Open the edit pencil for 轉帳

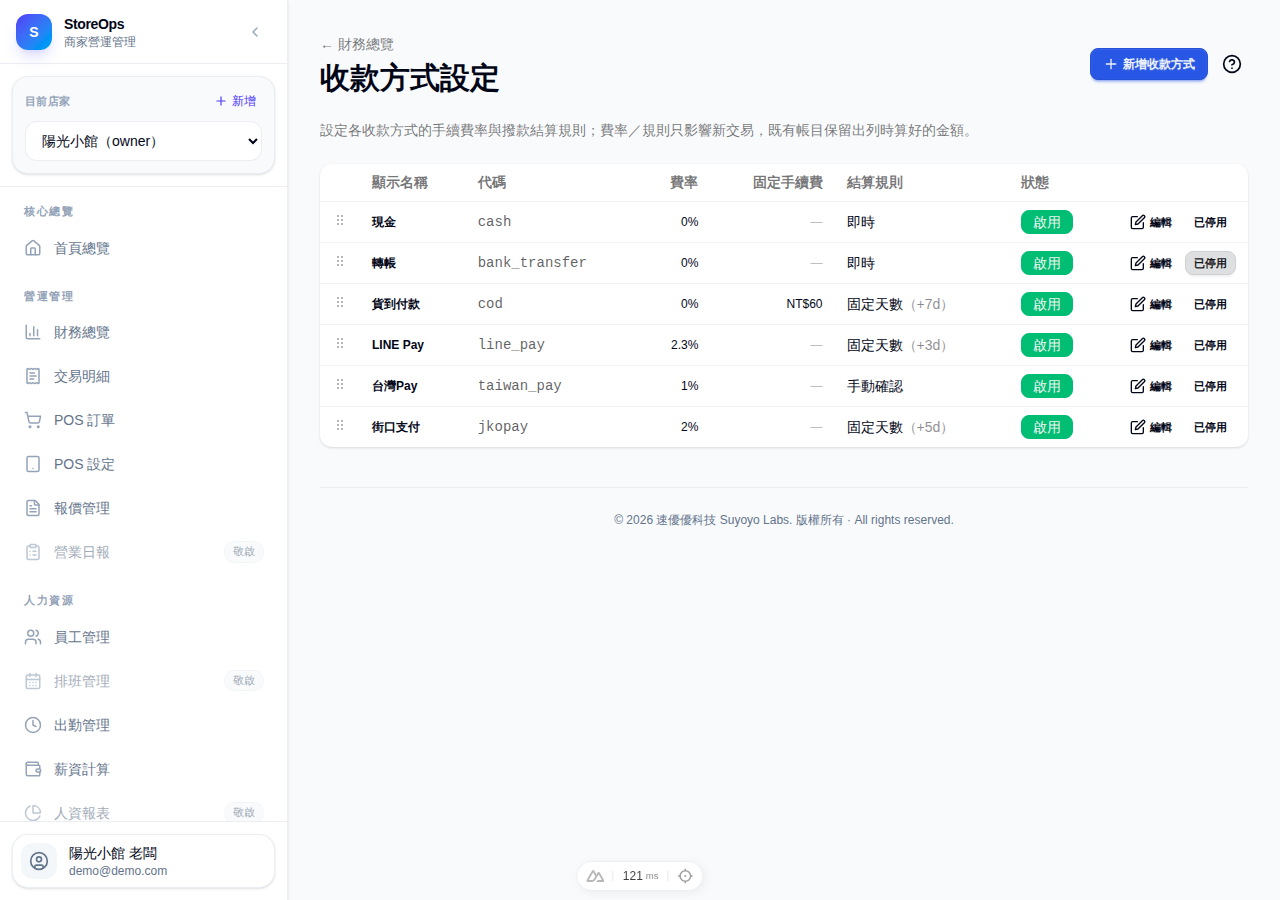(x=1150, y=263)
